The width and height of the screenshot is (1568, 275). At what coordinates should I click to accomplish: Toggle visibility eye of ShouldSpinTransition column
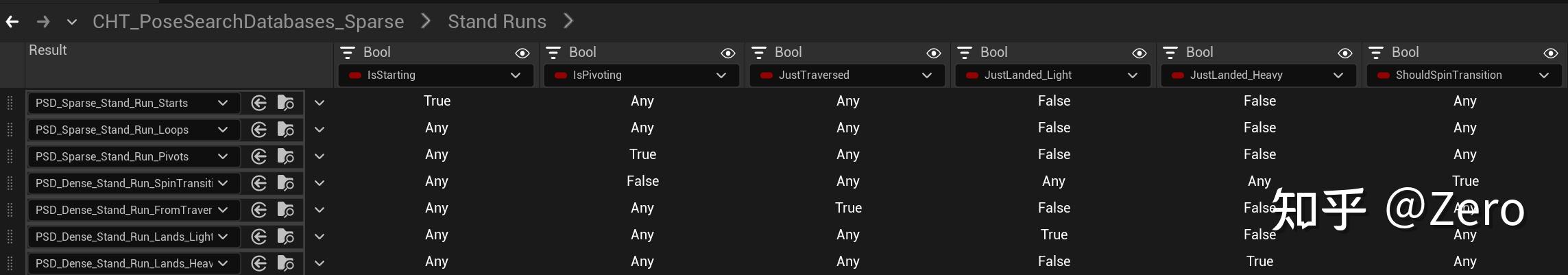[x=1551, y=53]
